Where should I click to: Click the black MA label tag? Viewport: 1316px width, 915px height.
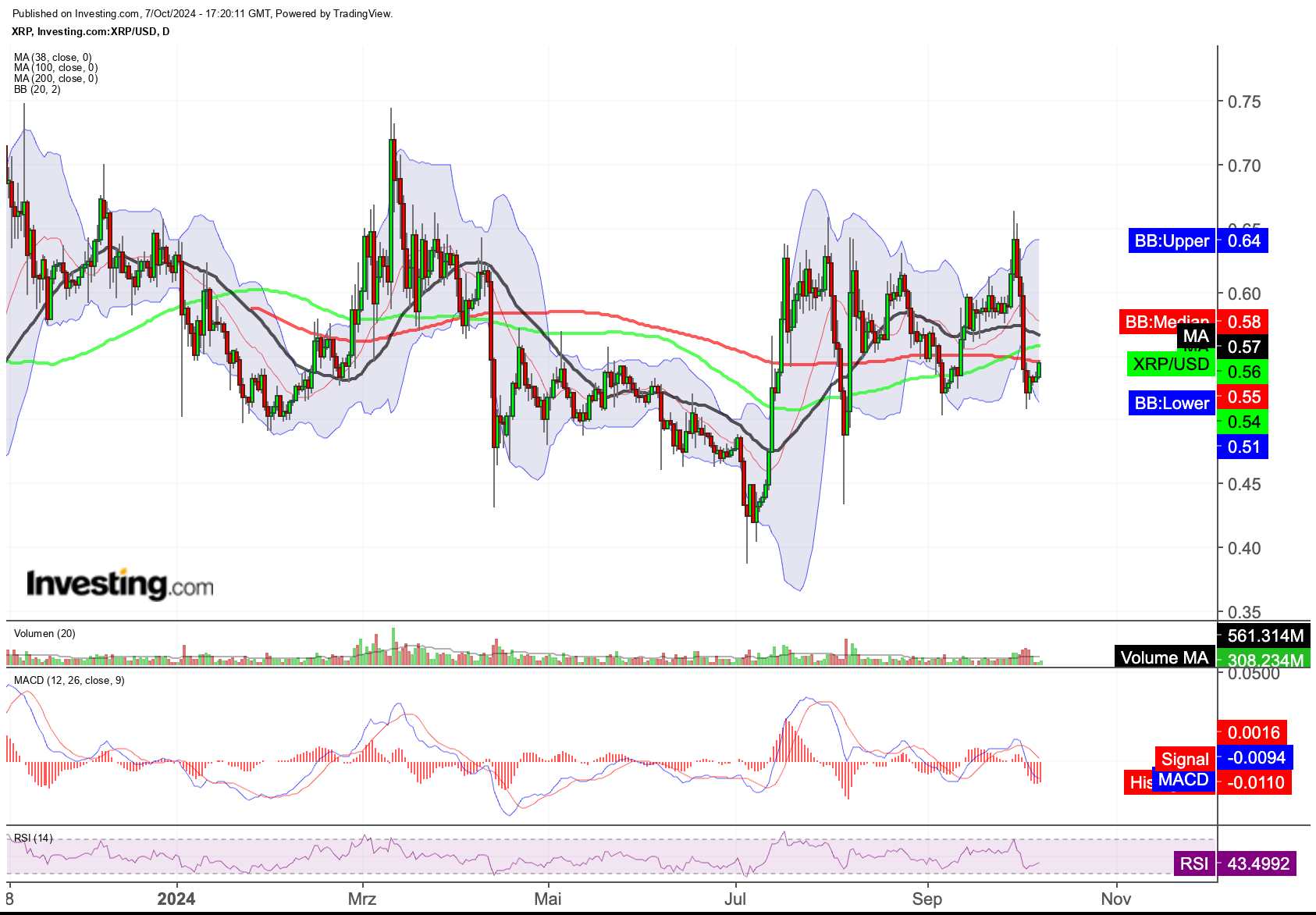[x=1196, y=336]
